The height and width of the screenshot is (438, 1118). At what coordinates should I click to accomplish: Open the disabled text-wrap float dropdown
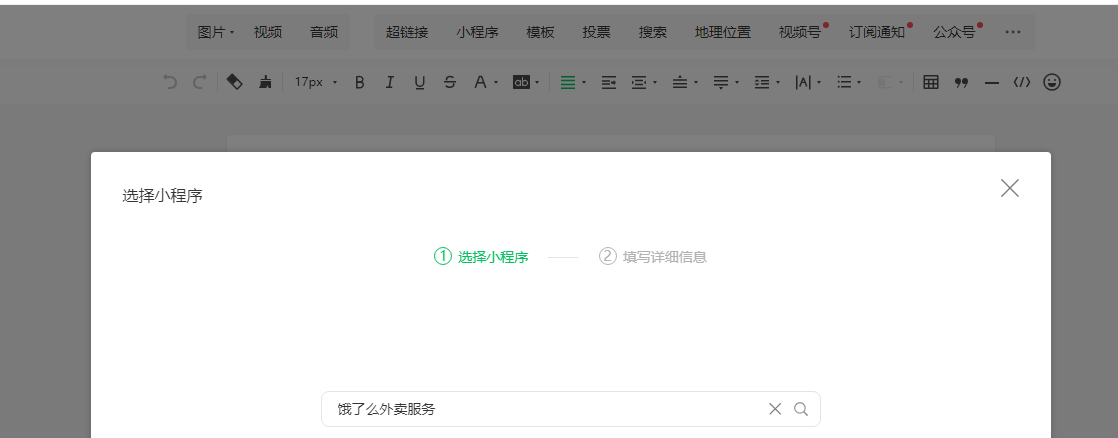[891, 82]
